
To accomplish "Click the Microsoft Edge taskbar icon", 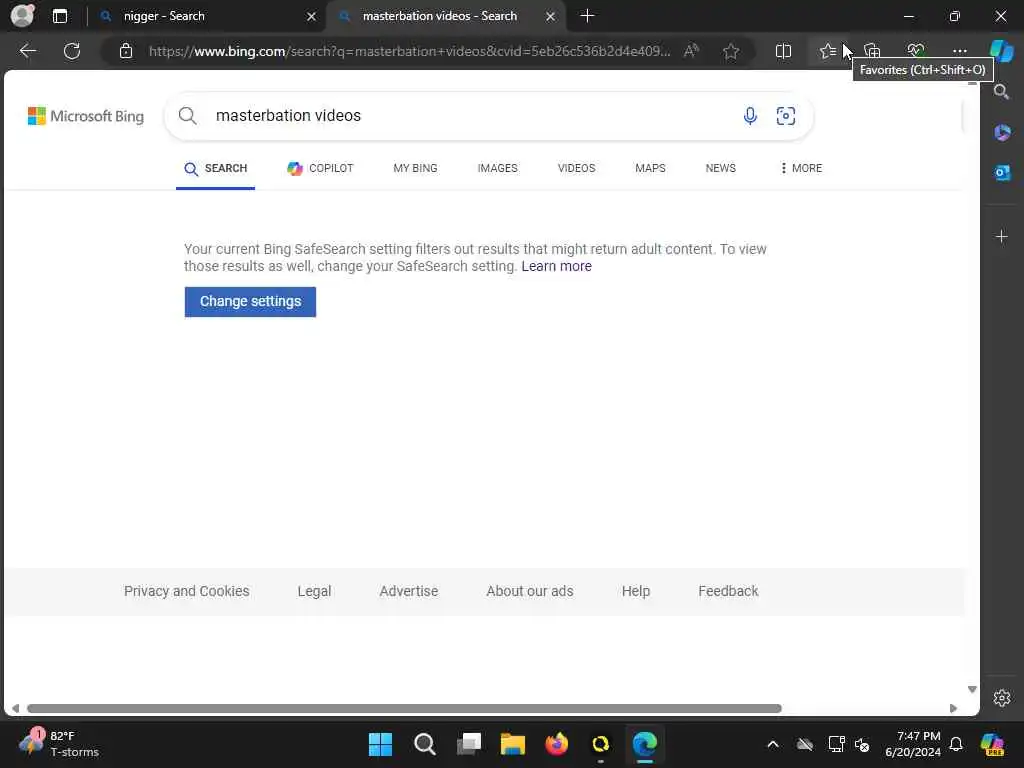I will click(645, 744).
